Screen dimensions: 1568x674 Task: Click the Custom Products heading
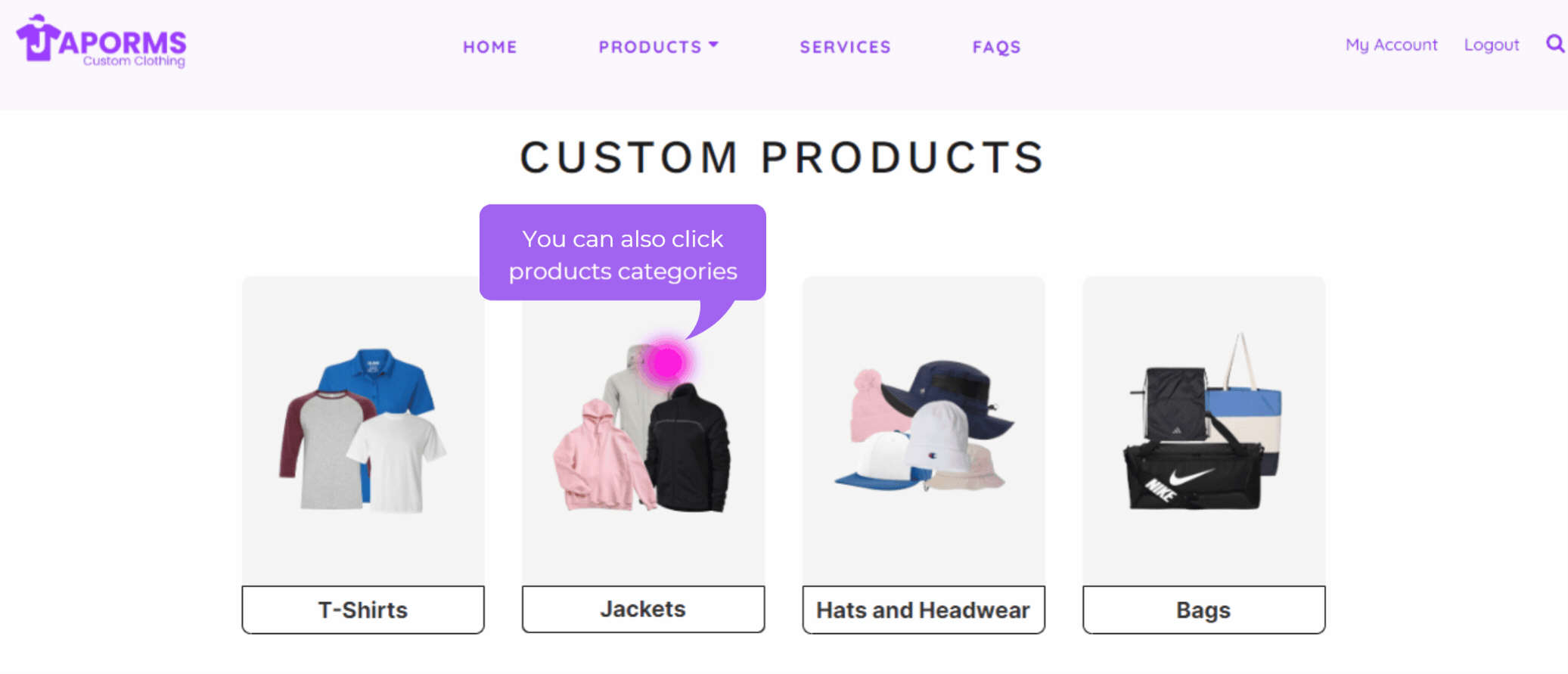coord(783,157)
